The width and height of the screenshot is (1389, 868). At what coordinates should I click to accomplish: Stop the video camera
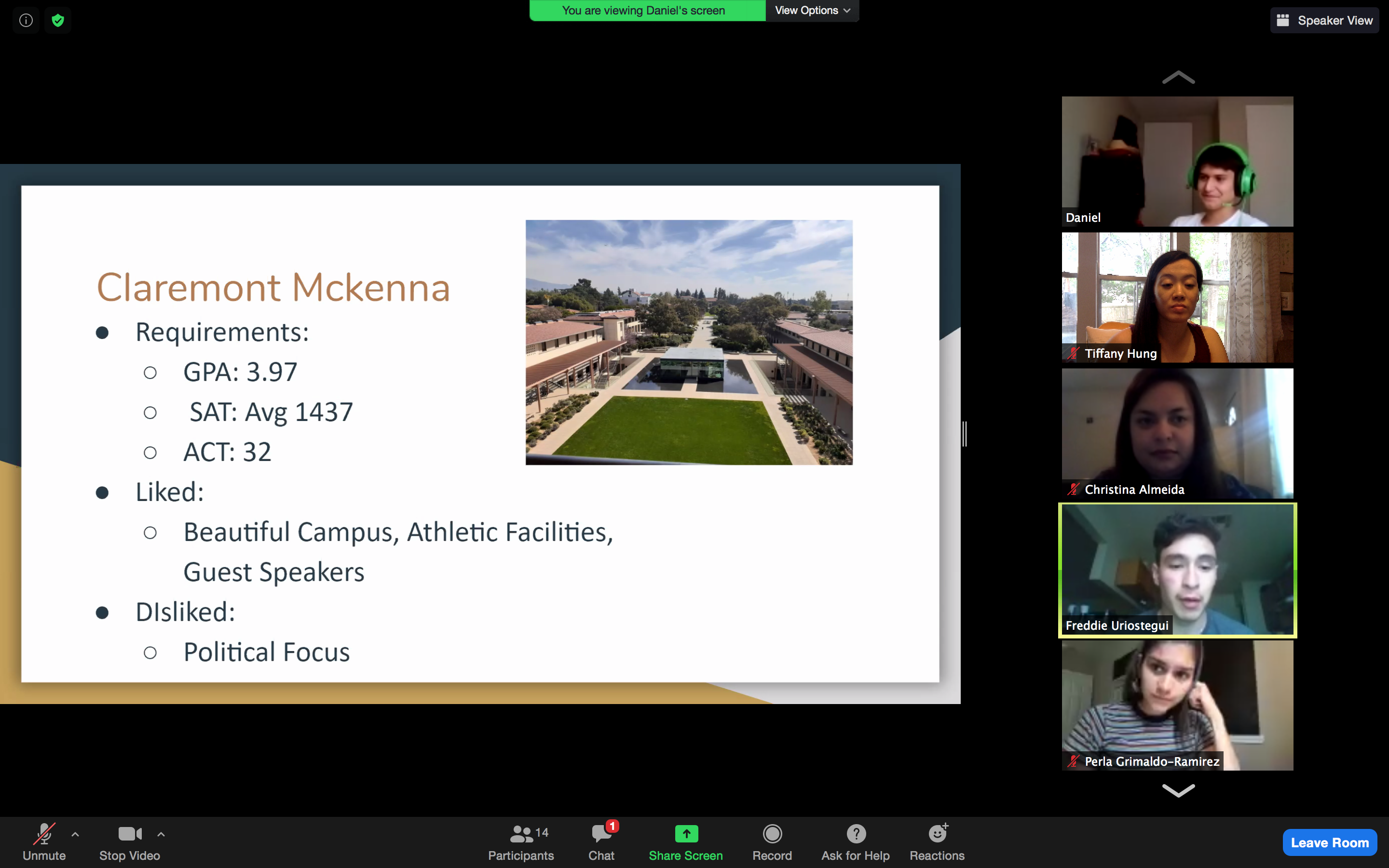pyautogui.click(x=130, y=842)
